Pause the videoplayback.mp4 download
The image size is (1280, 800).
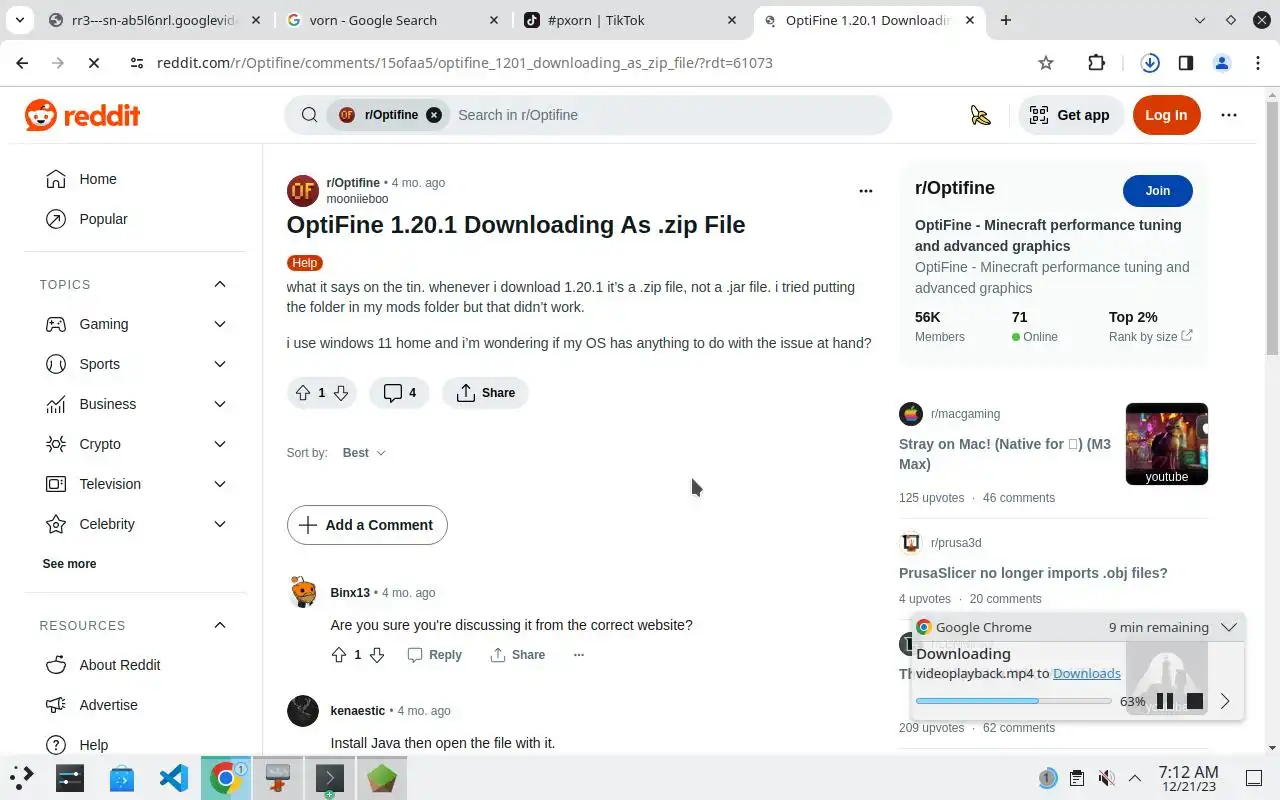point(1165,701)
